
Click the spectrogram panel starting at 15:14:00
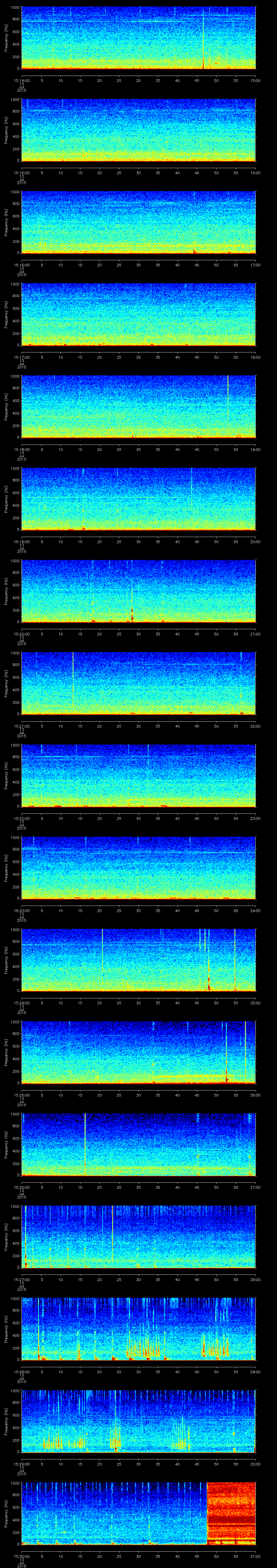point(138,38)
